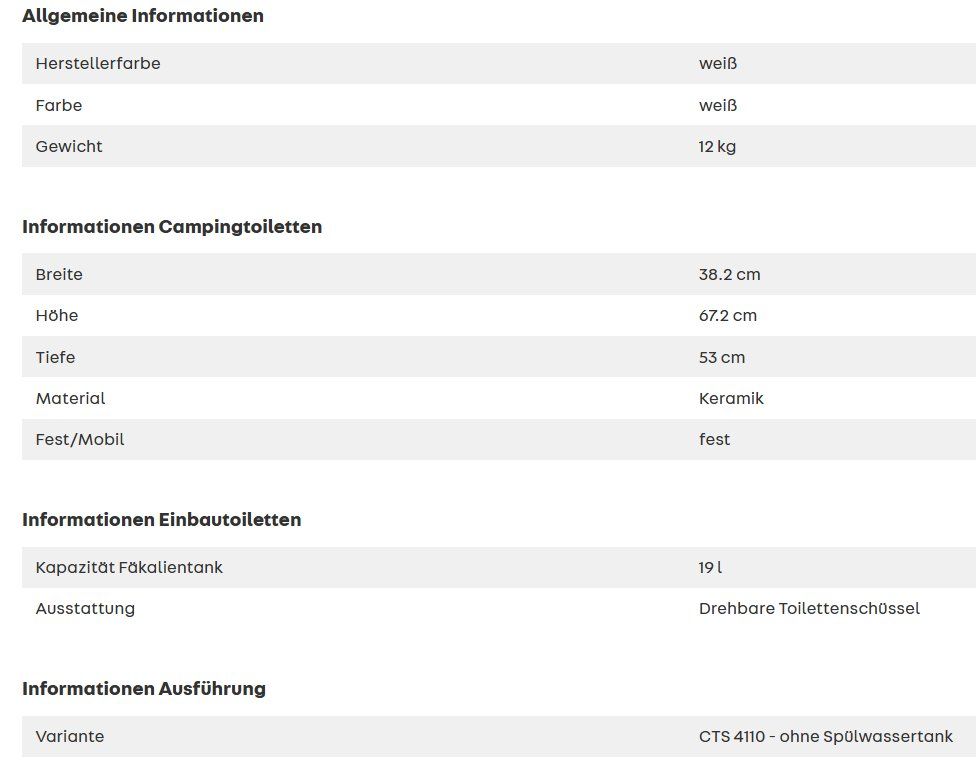The image size is (976, 763).
Task: Click the value fest
Action: click(715, 439)
